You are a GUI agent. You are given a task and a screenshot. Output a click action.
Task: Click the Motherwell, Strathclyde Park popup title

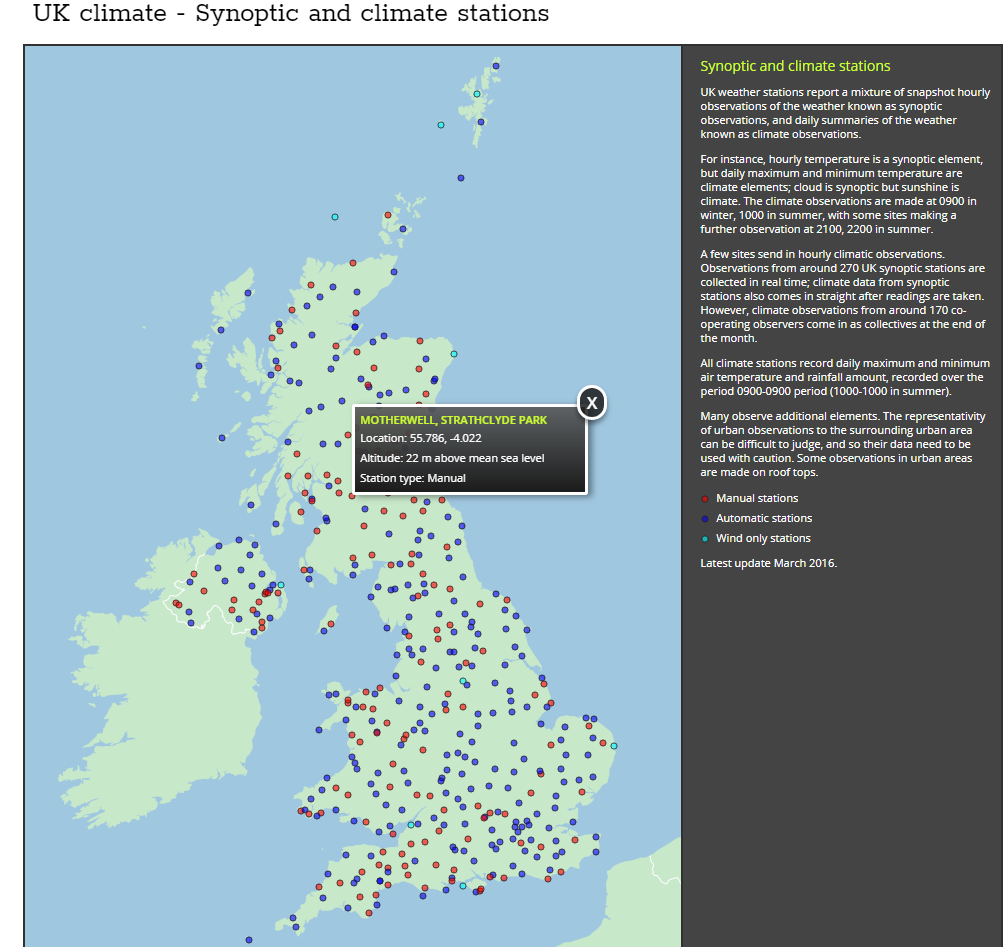pyautogui.click(x=453, y=420)
